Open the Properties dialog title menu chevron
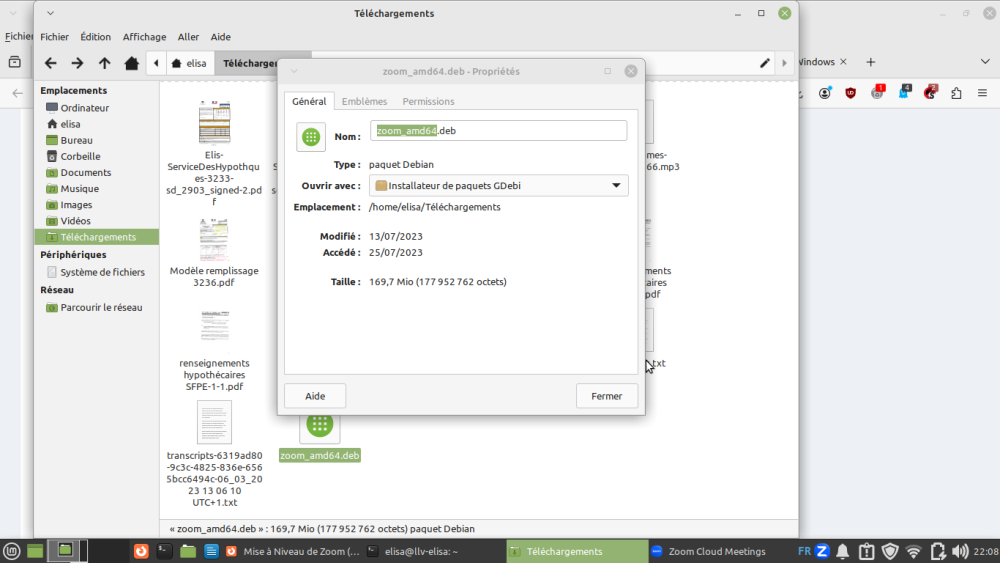Screen dimensions: 1000x563 pyautogui.click(x=294, y=71)
